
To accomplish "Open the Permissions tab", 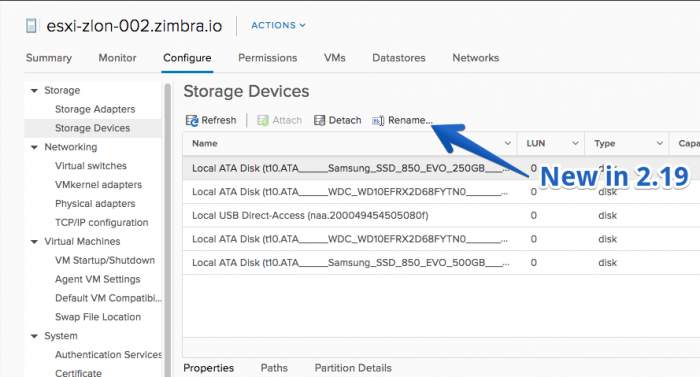I will (x=267, y=58).
